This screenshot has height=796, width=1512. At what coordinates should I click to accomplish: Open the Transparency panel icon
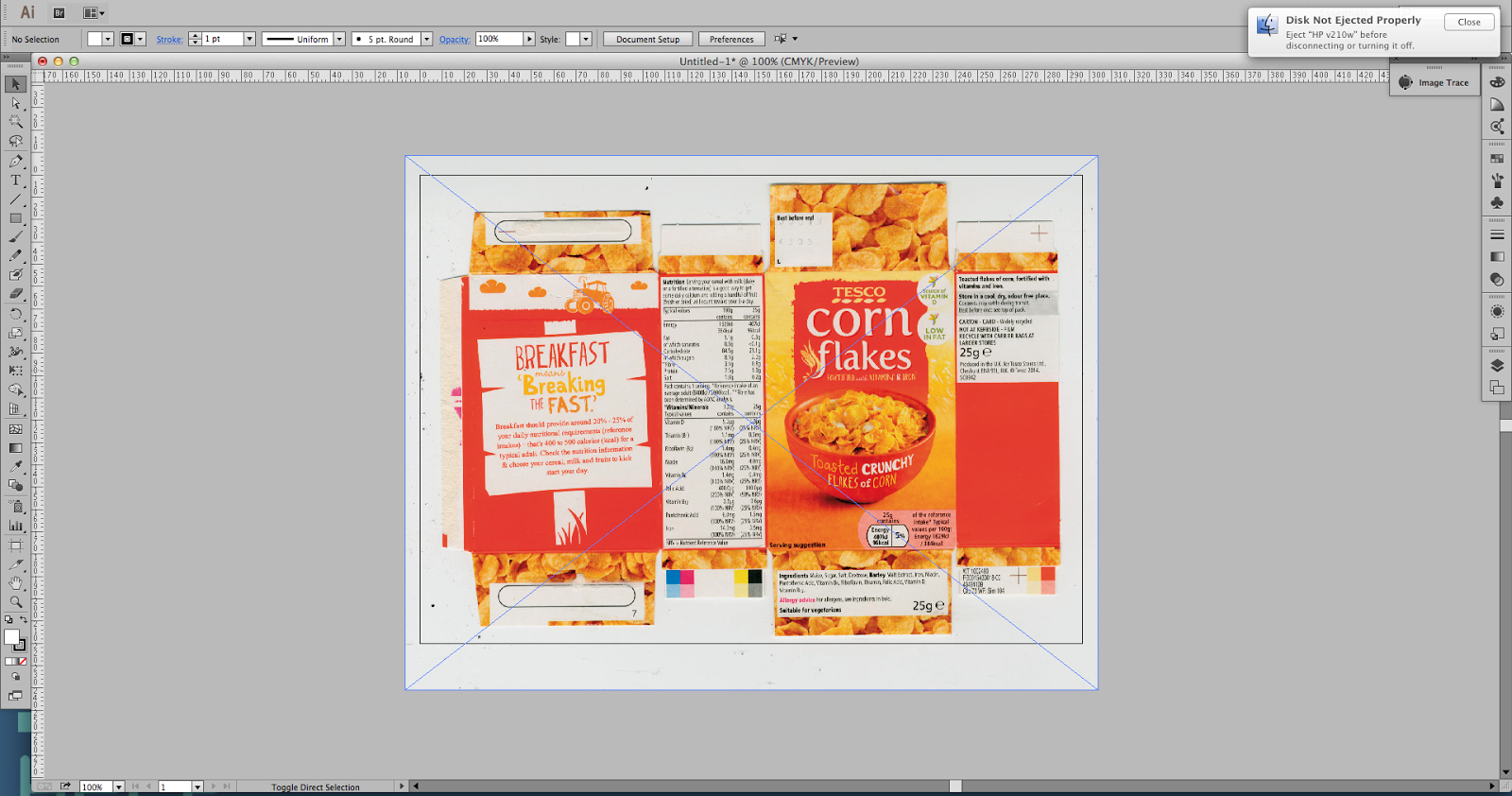point(1497,279)
